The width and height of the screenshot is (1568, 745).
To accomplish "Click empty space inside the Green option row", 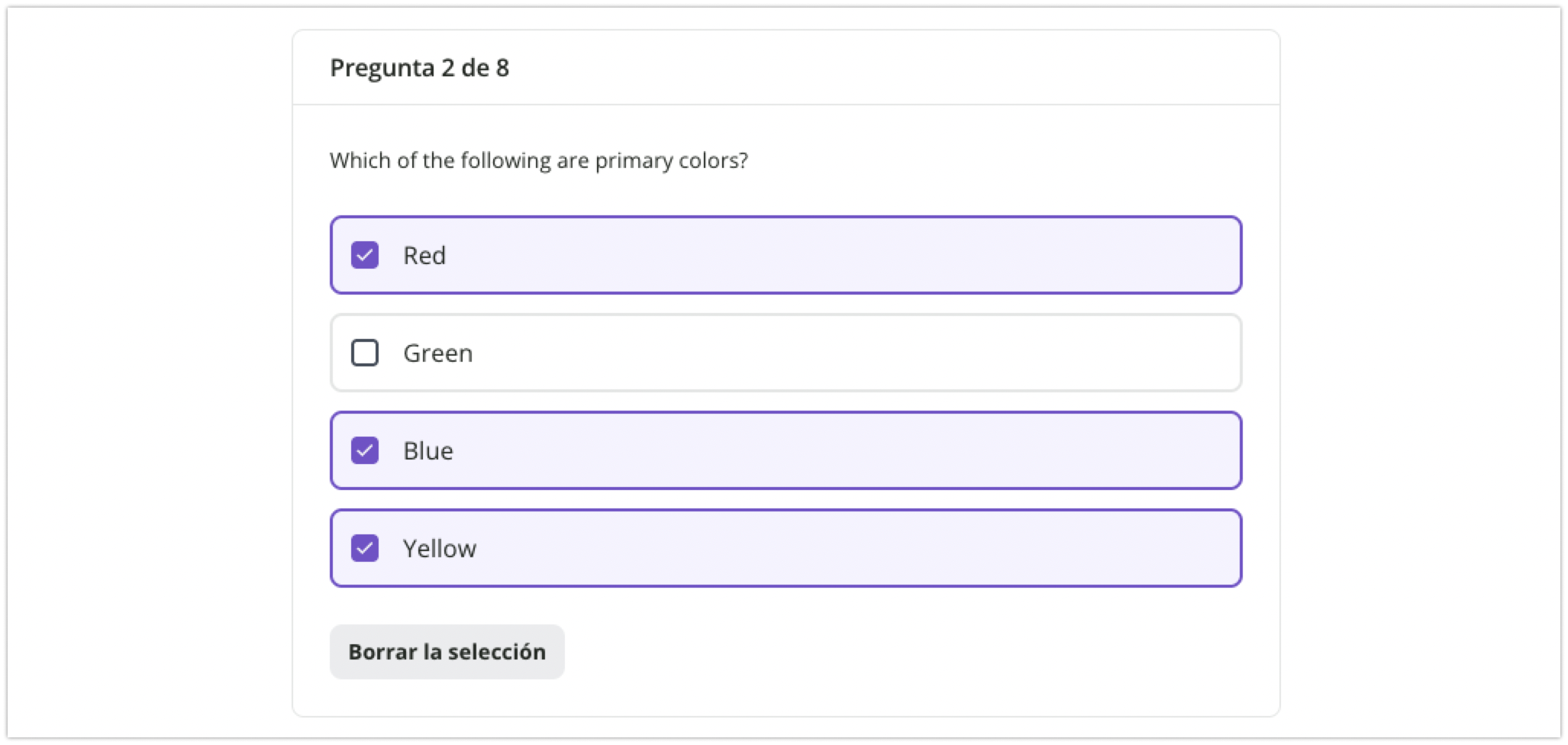I will point(840,353).
